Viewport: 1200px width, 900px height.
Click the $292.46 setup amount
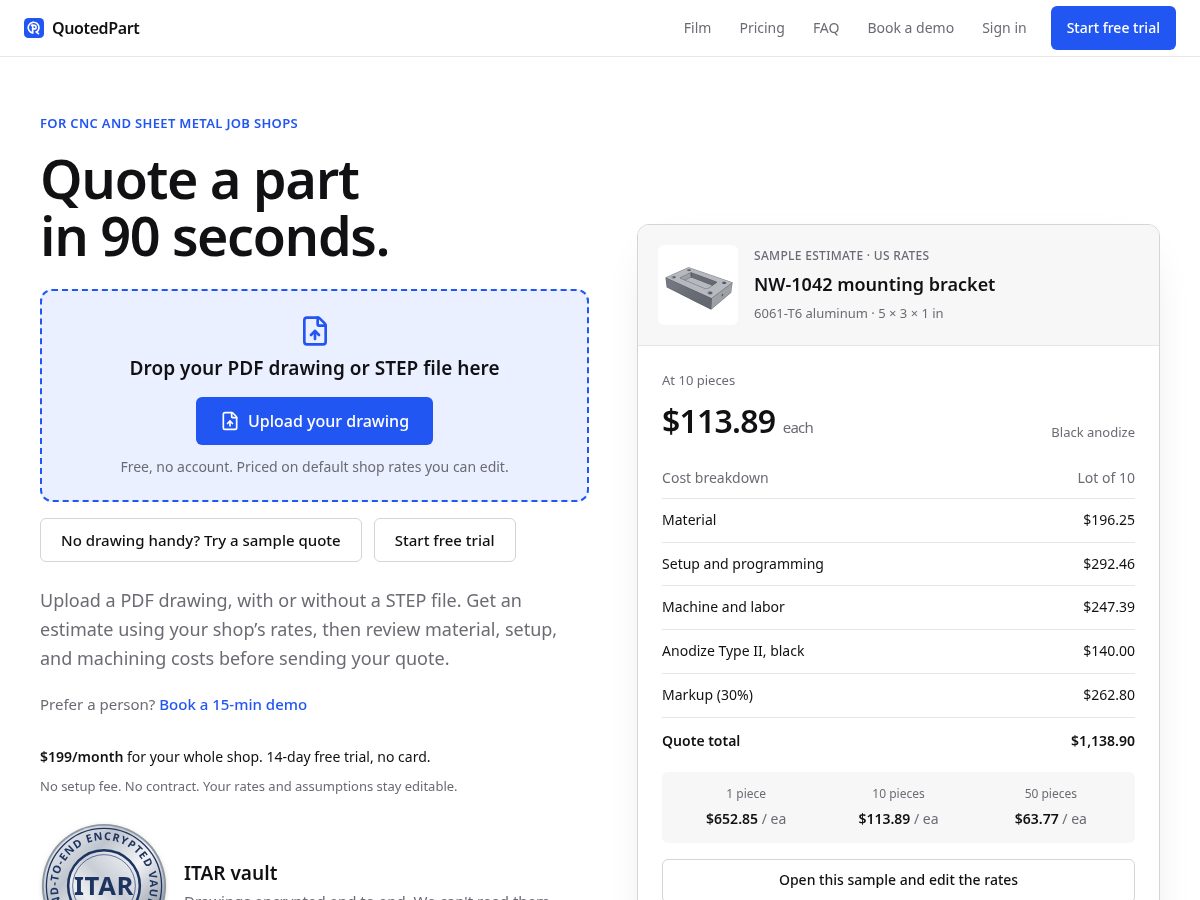(x=1109, y=564)
